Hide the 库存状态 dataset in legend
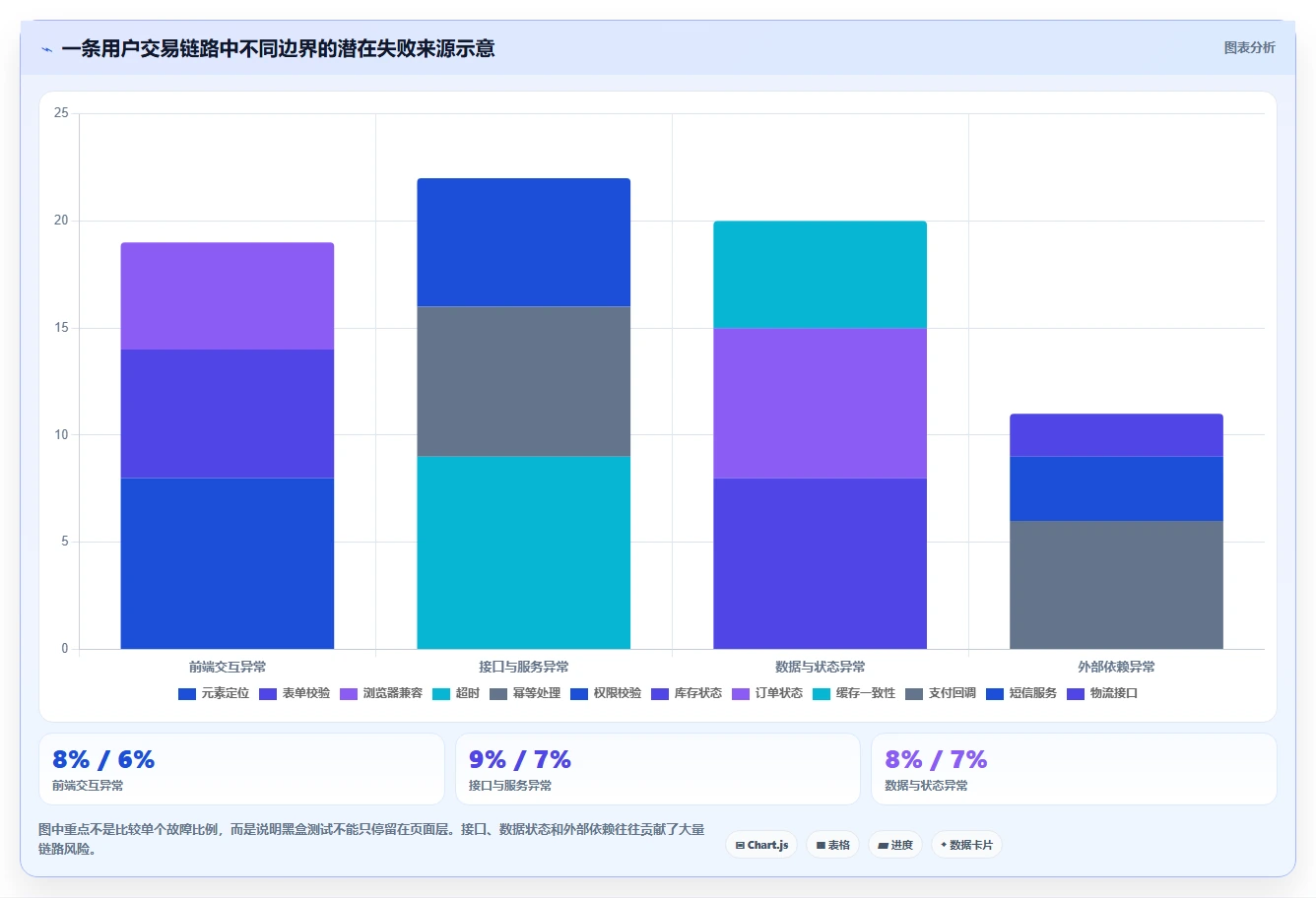 [687, 693]
